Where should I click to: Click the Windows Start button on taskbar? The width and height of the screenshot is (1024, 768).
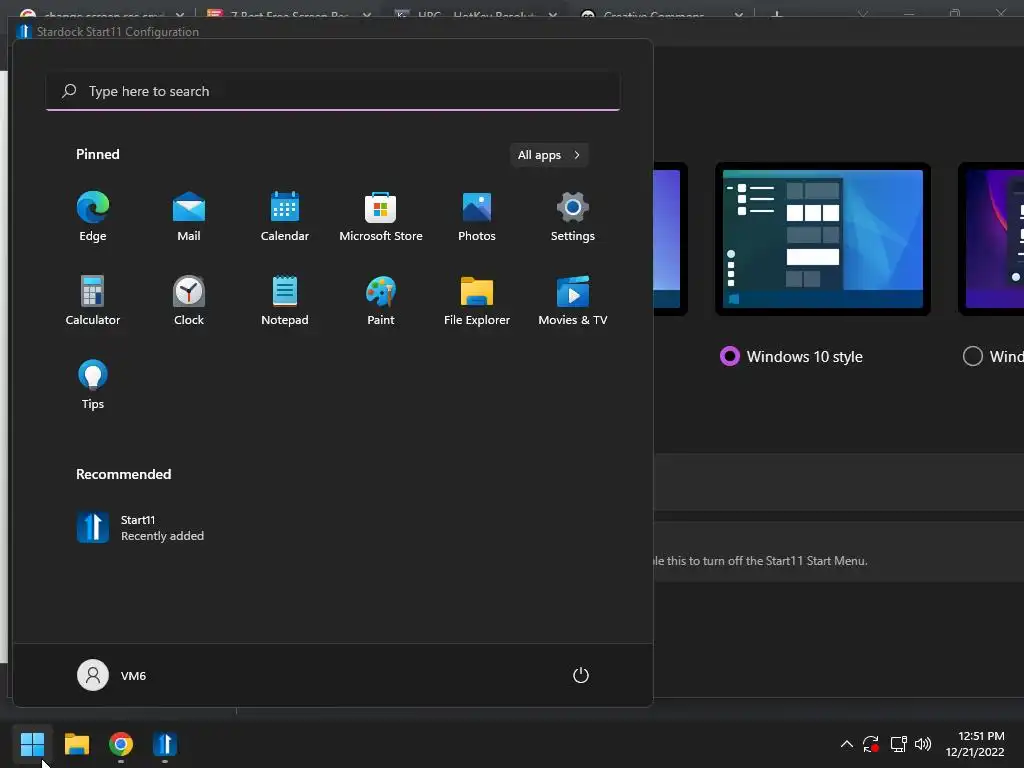pyautogui.click(x=32, y=744)
